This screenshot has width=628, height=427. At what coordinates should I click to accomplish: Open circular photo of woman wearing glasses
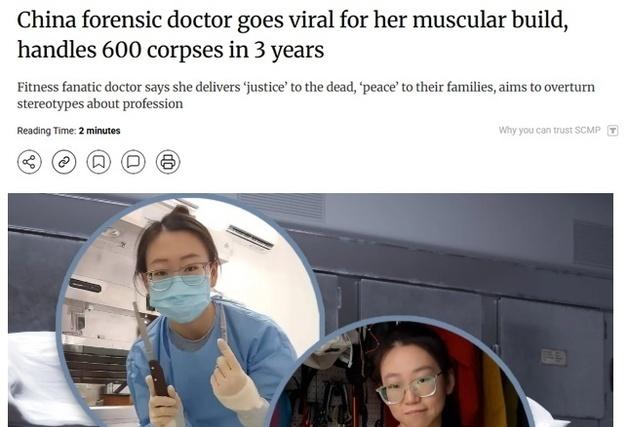tap(401, 373)
